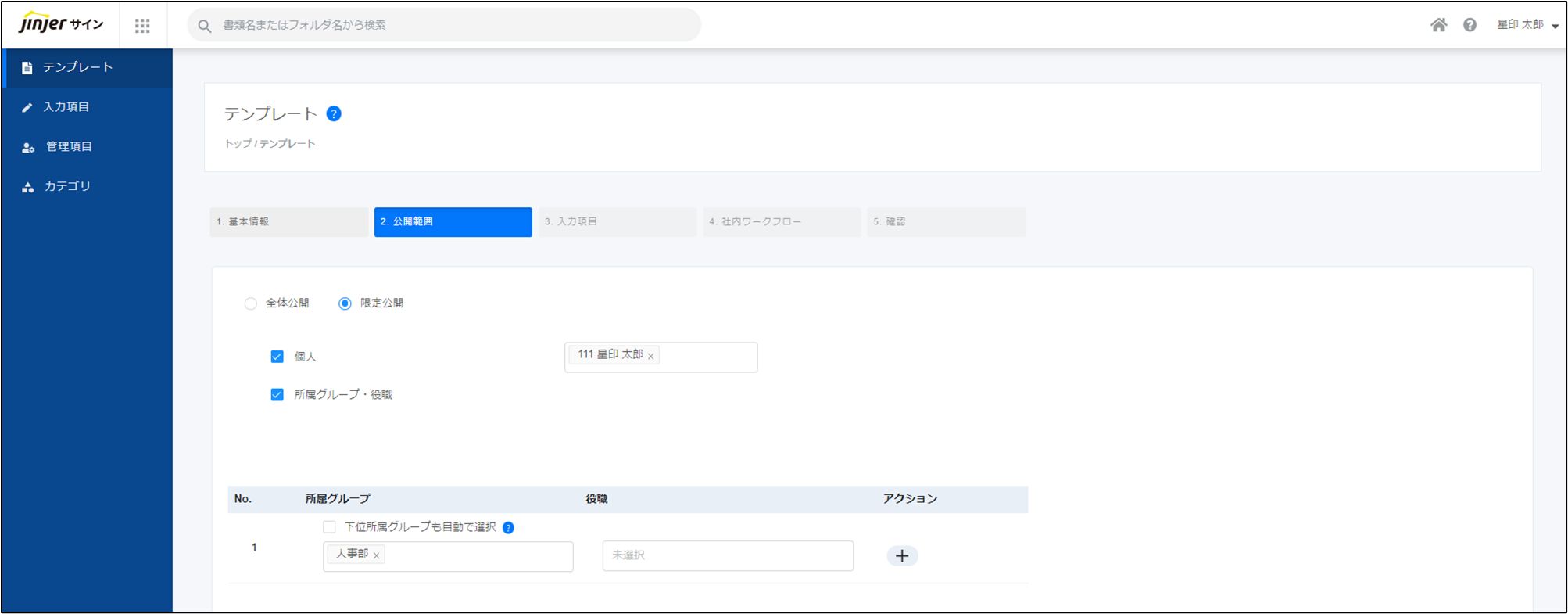Screen dimensions: 1568x614
Task: Click the home icon in header
Action: 1438,25
